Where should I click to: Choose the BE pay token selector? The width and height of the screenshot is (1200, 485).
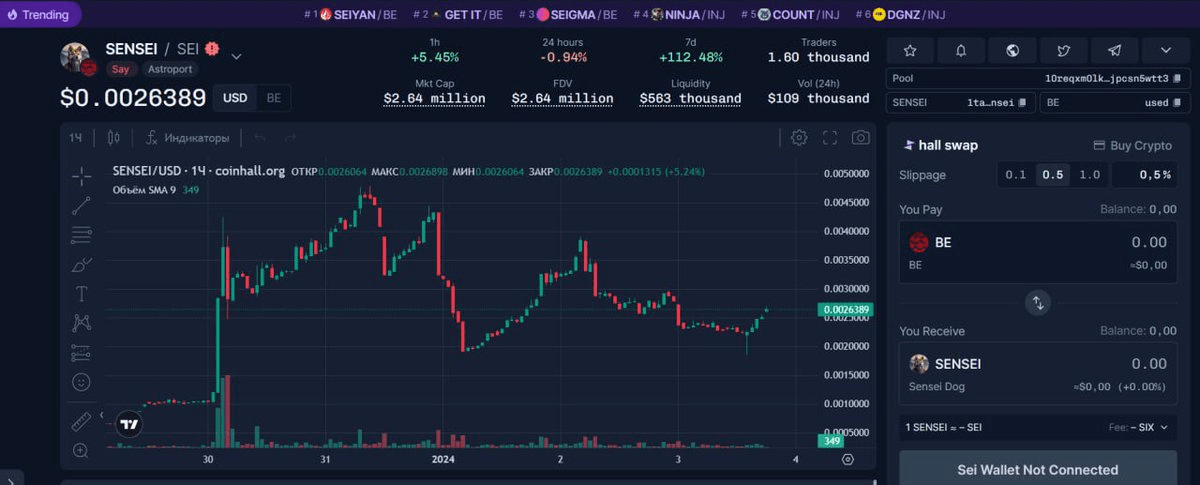[931, 242]
